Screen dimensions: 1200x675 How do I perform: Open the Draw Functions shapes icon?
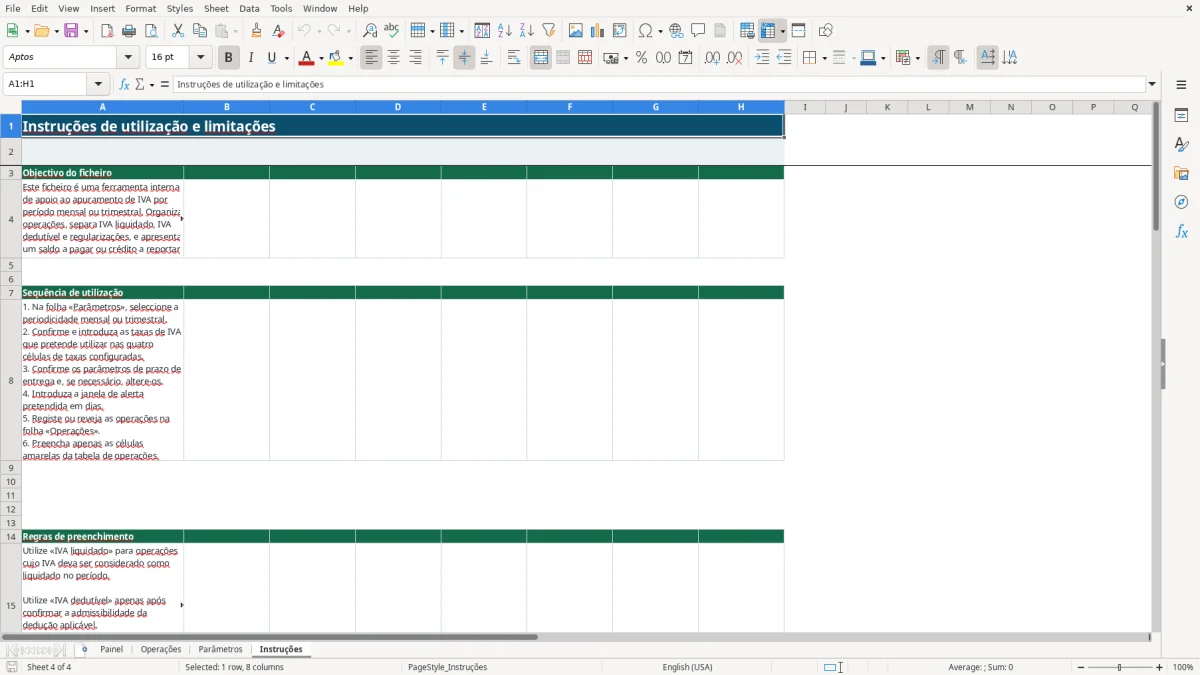pos(826,31)
